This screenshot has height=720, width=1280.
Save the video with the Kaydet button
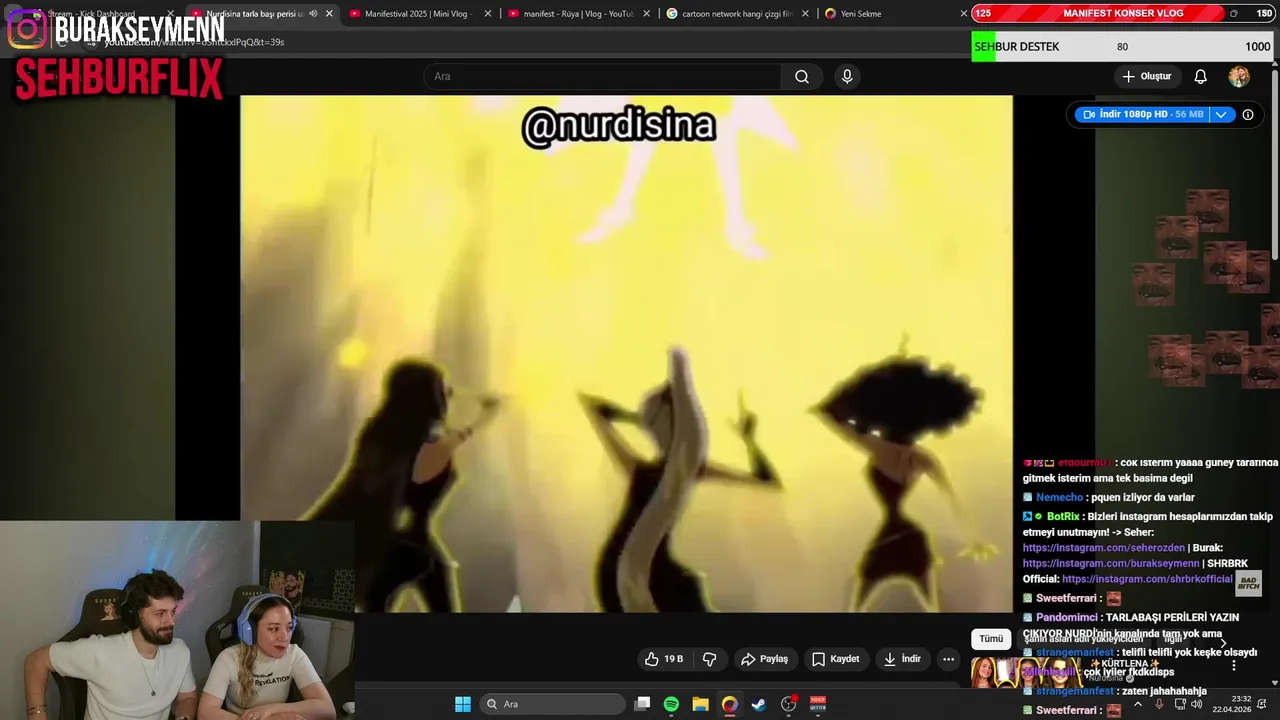[x=835, y=659]
